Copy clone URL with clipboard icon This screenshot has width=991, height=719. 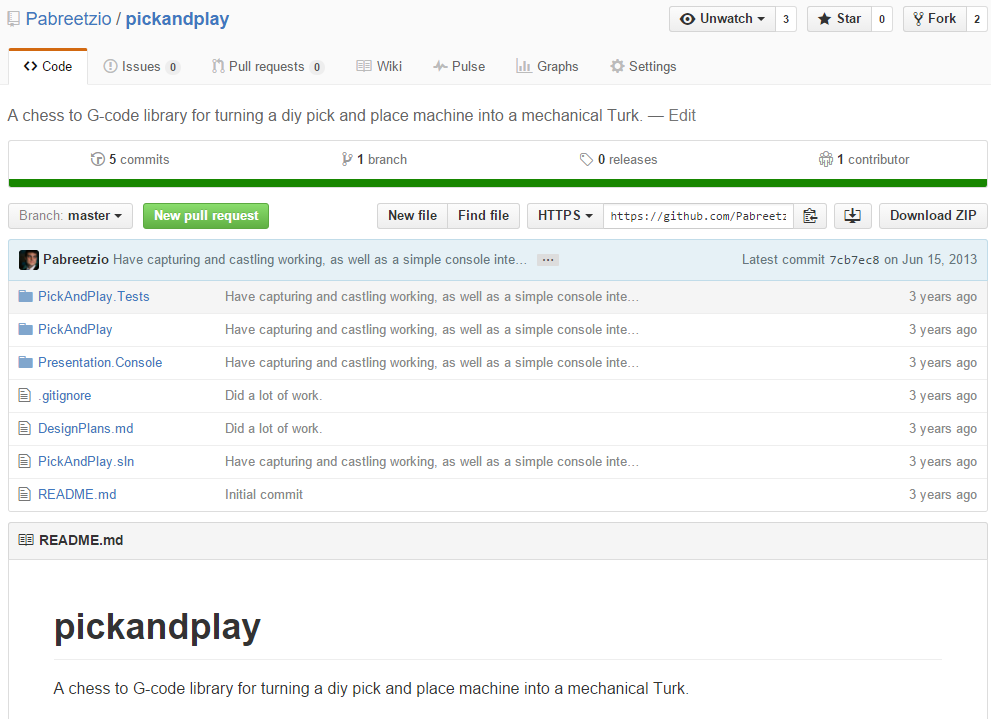(x=810, y=216)
